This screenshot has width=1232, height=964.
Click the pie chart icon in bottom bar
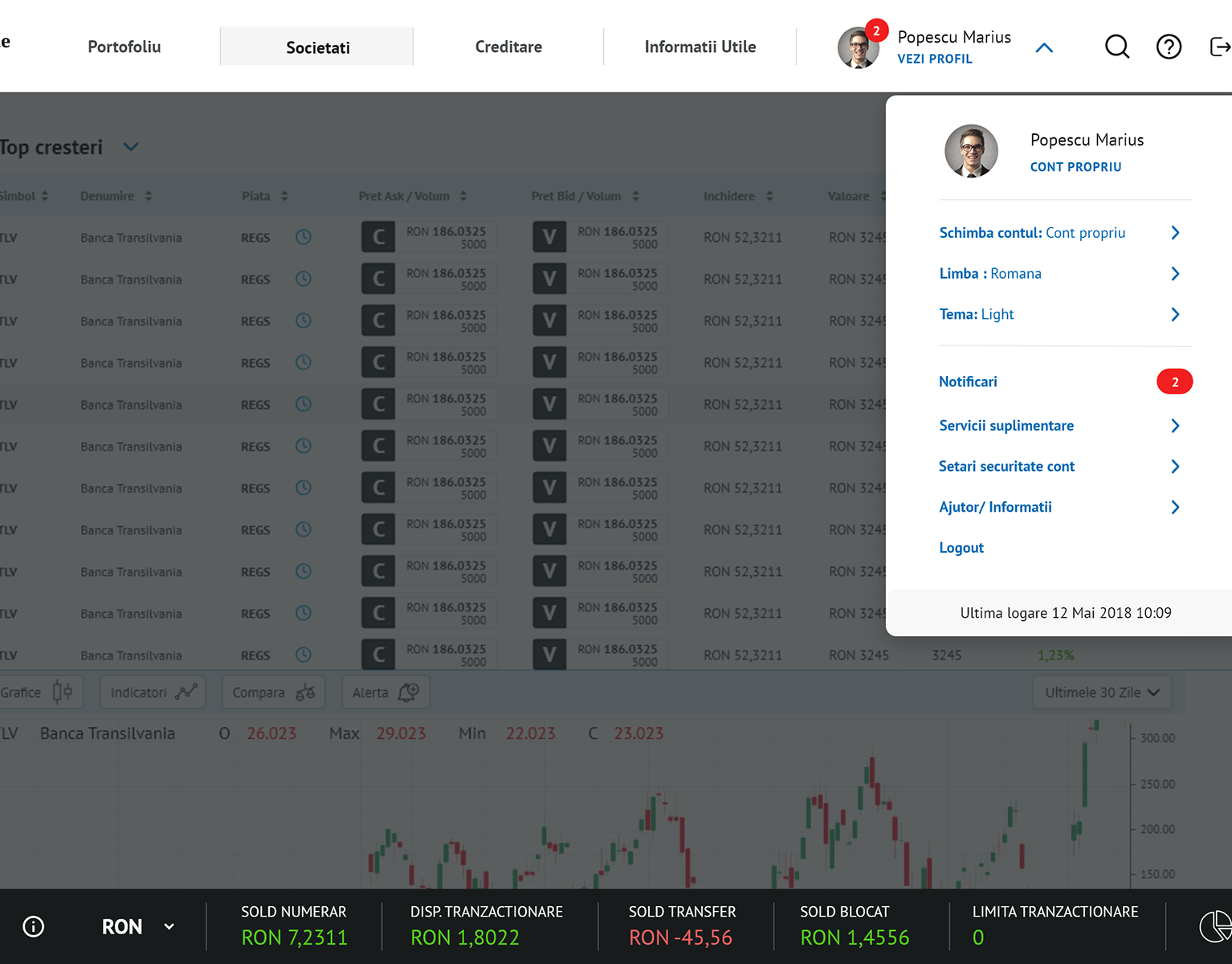point(1215,926)
